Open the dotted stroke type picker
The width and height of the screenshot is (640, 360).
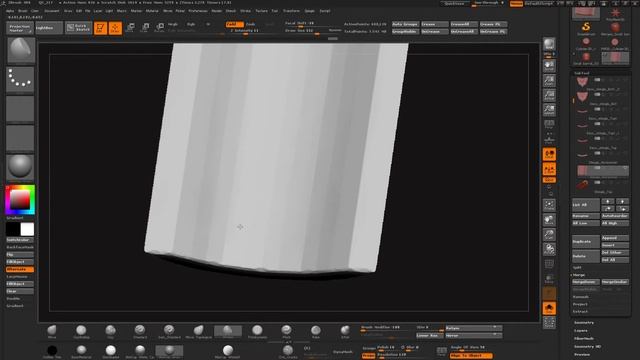pos(20,80)
